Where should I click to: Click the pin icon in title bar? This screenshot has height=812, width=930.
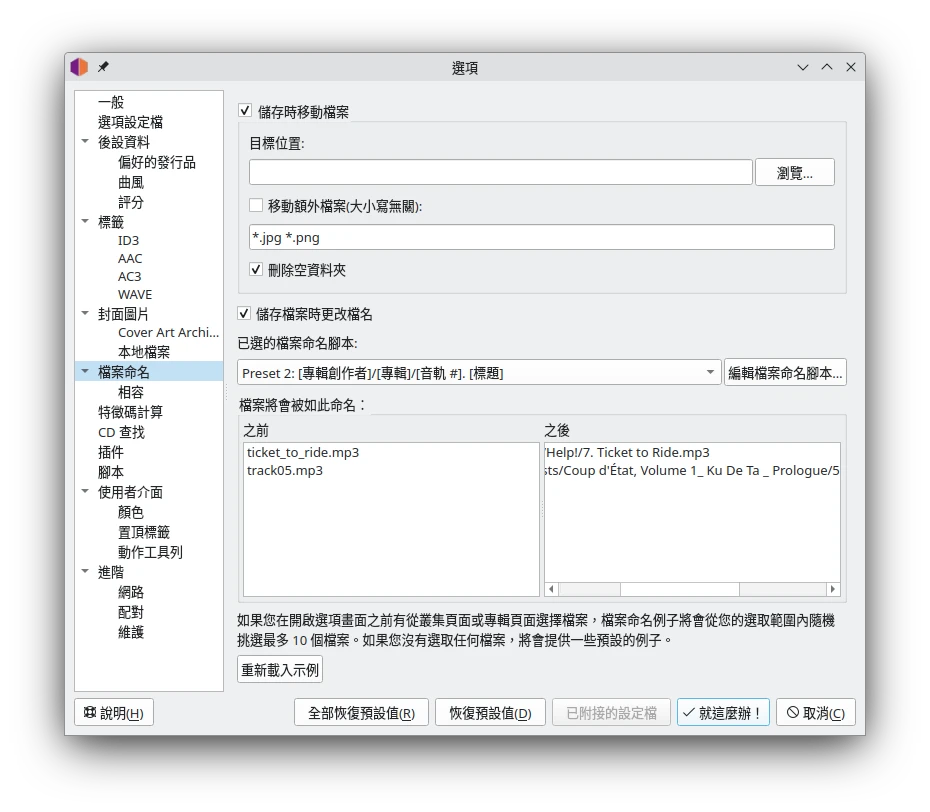[103, 67]
